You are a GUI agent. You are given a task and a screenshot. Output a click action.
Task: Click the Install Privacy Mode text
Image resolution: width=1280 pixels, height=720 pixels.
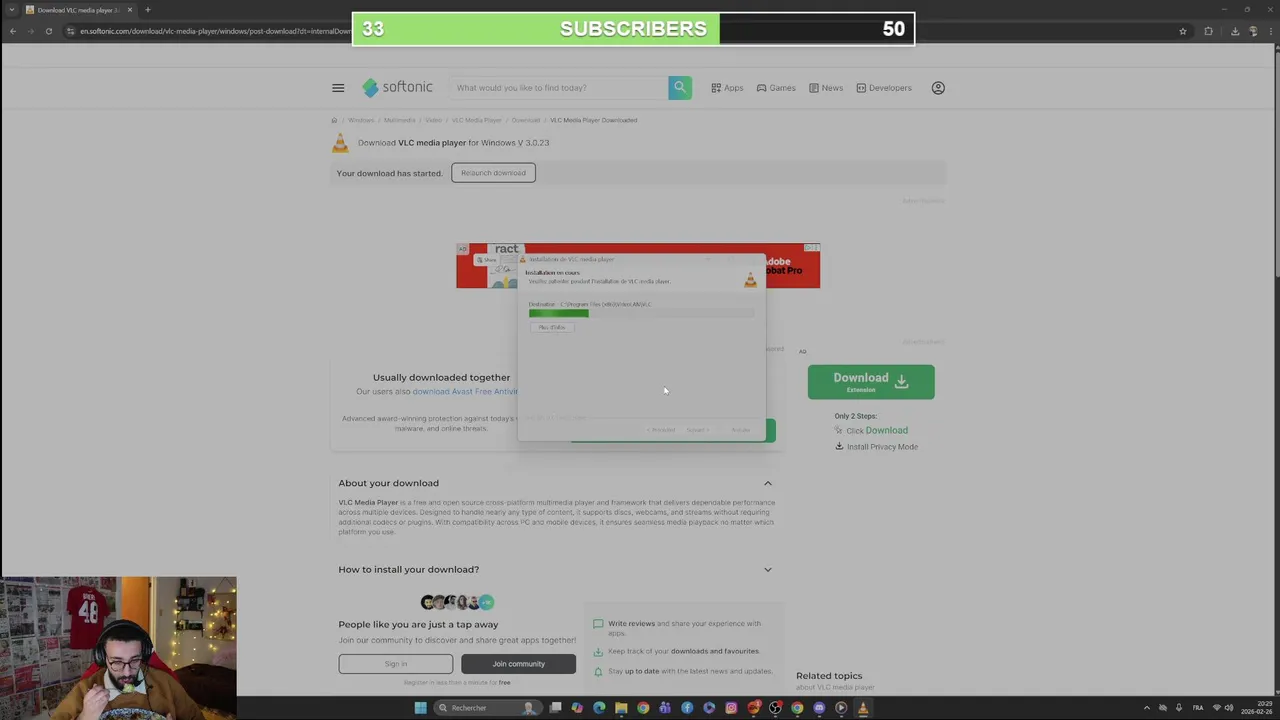click(882, 447)
